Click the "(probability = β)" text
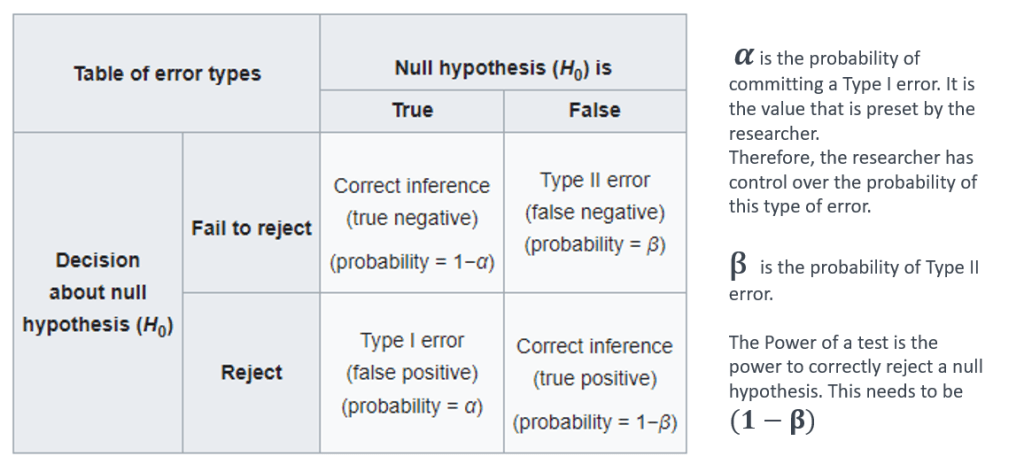This screenshot has width=1024, height=464. click(594, 245)
